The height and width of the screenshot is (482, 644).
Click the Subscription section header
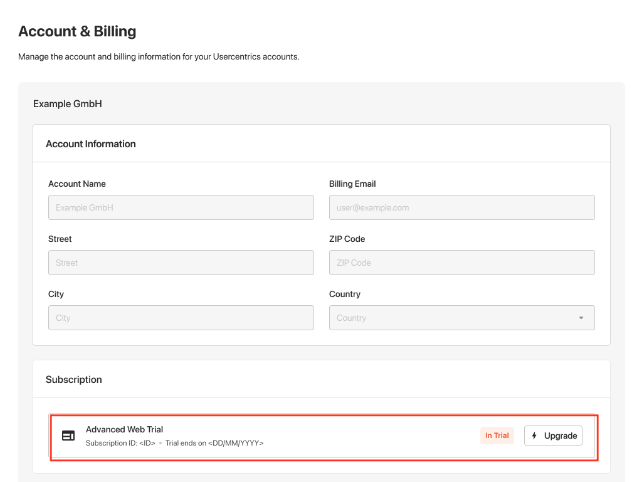[74, 380]
